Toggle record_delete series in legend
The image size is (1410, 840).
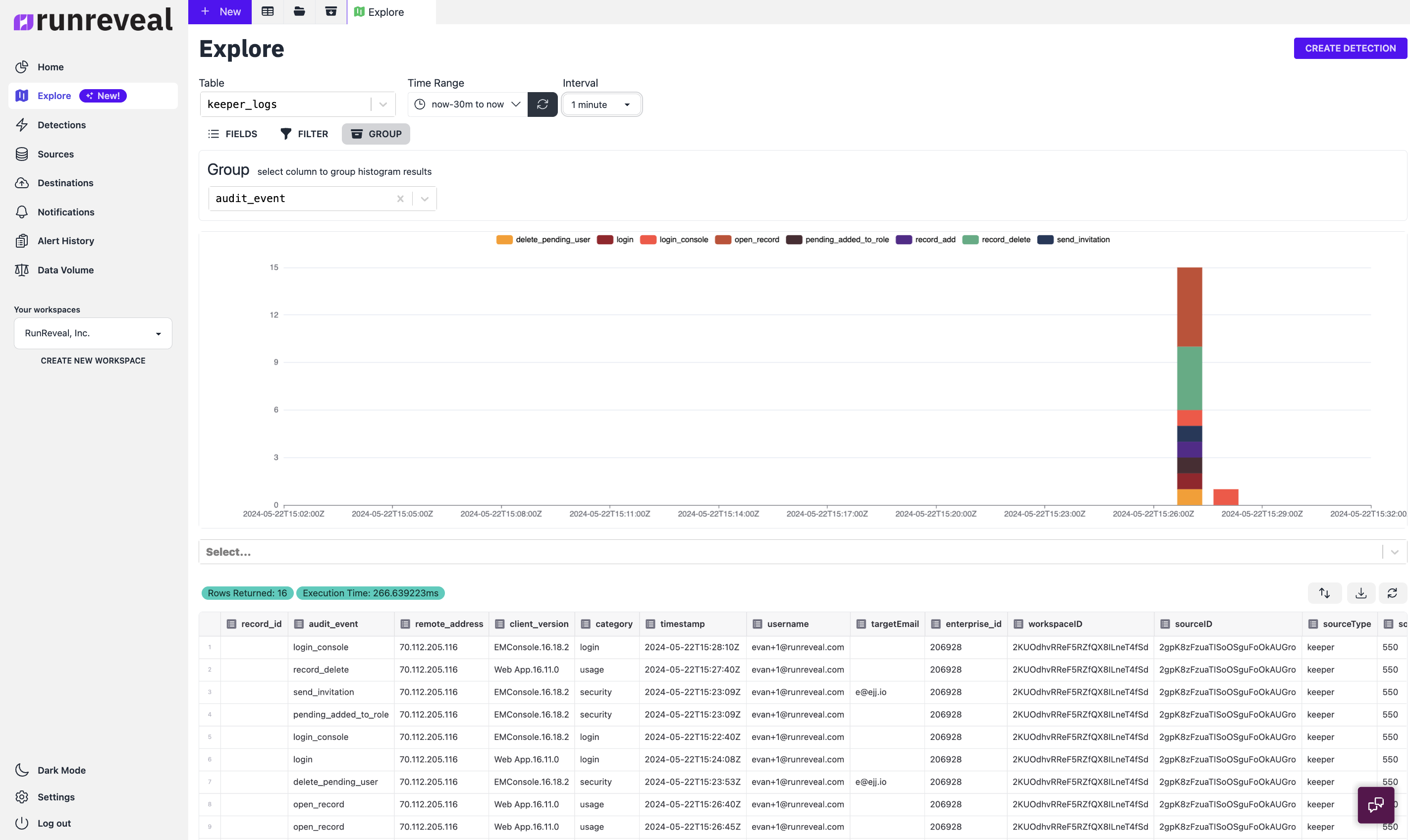click(1005, 239)
